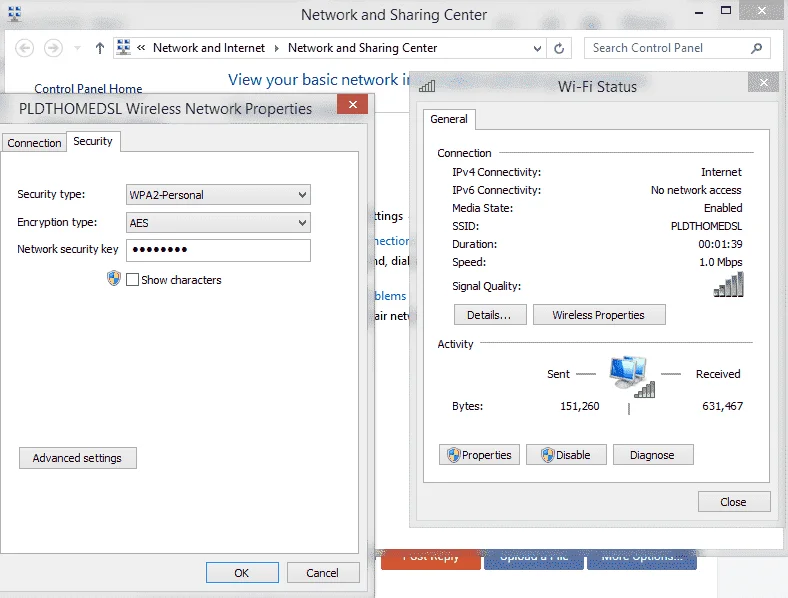
Task: Close the Wi-Fi Status dialog with X
Action: (x=763, y=82)
